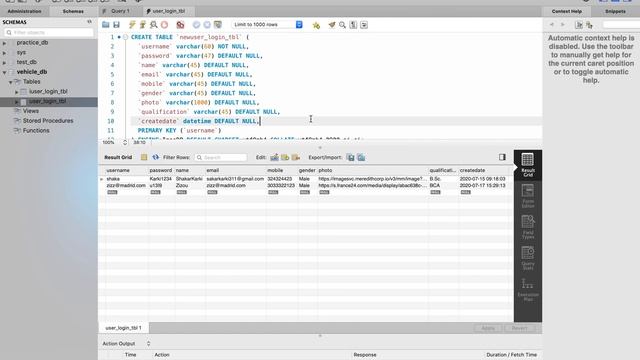This screenshot has width=640, height=360.
Task: Select user_login_tbl 1 result tab
Action: pyautogui.click(x=124, y=328)
